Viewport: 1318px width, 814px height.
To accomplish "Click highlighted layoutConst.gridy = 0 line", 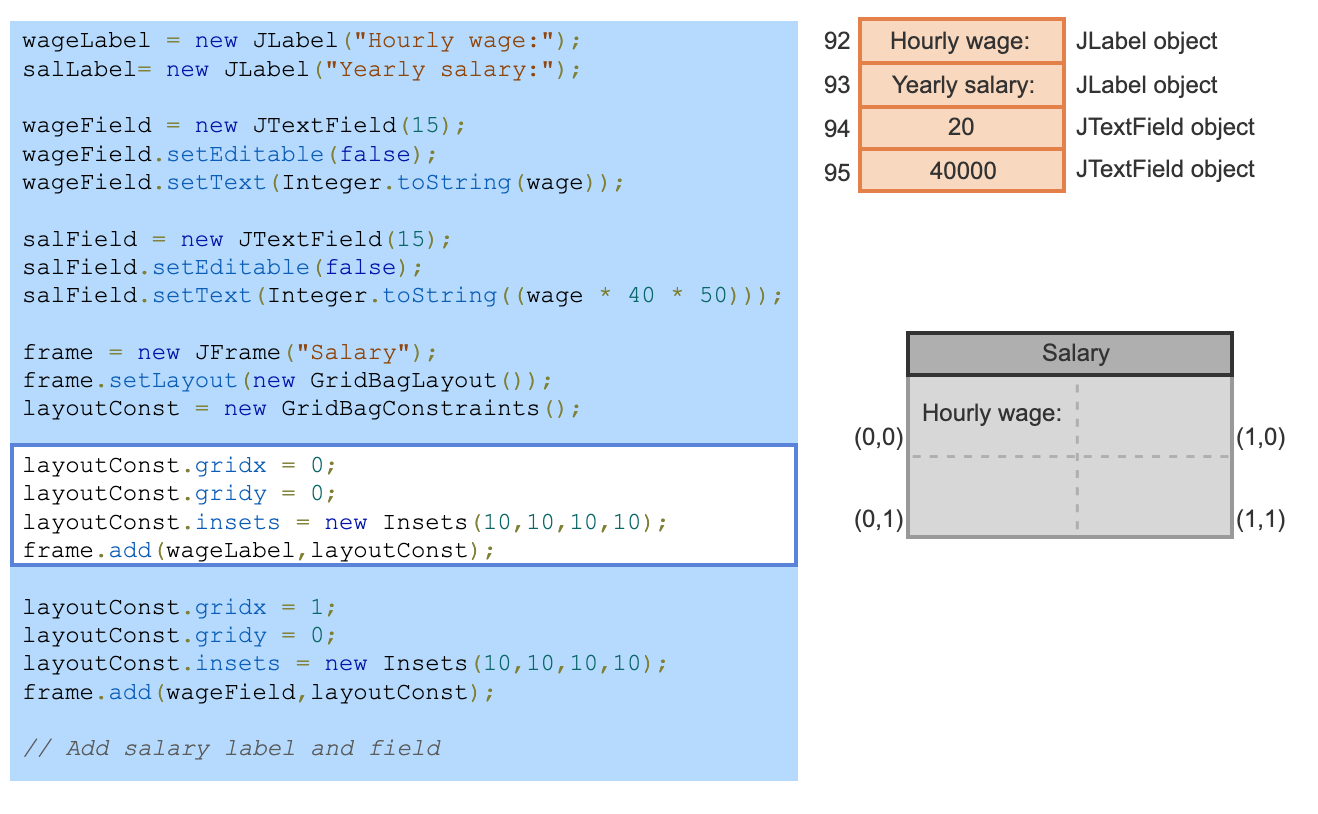I will pos(180,494).
